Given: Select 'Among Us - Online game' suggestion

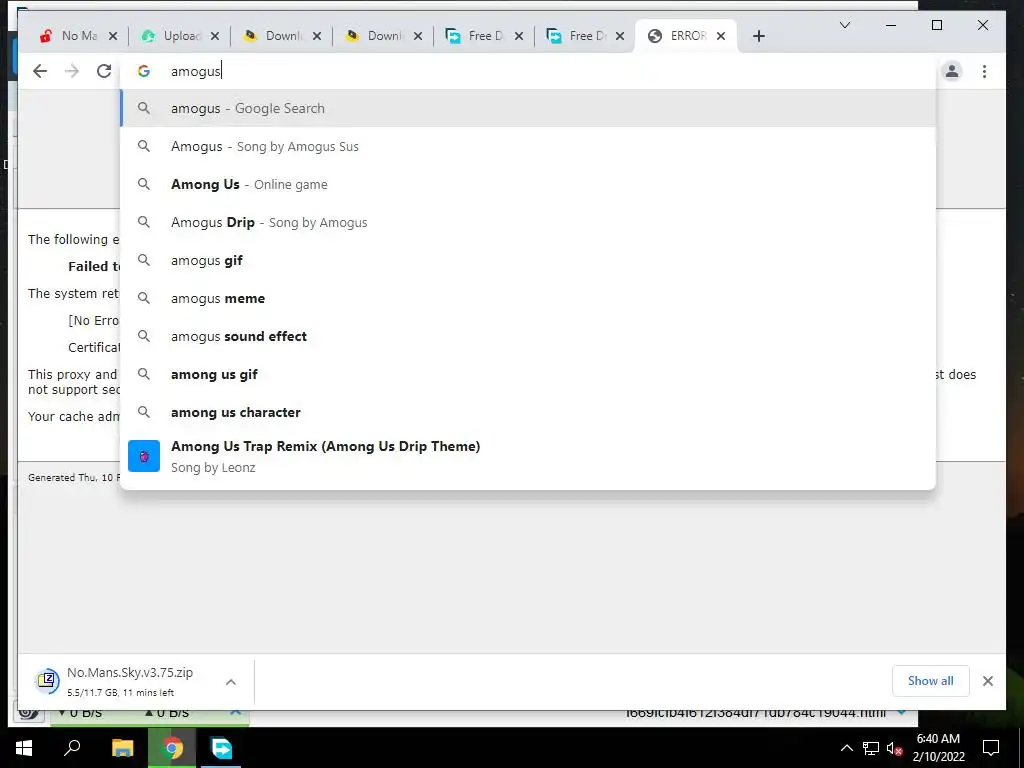Looking at the screenshot, I should point(528,184).
